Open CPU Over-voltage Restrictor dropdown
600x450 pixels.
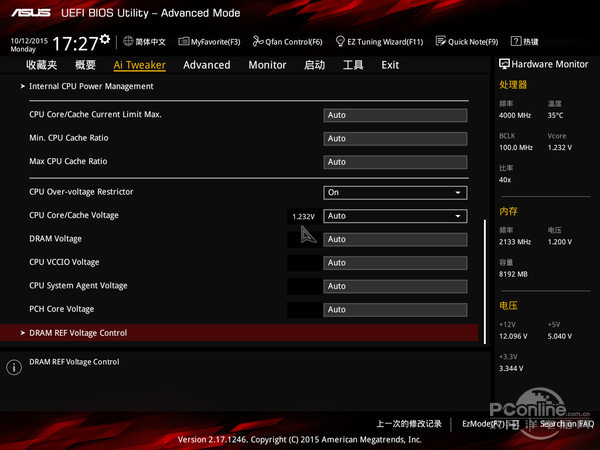tap(395, 192)
